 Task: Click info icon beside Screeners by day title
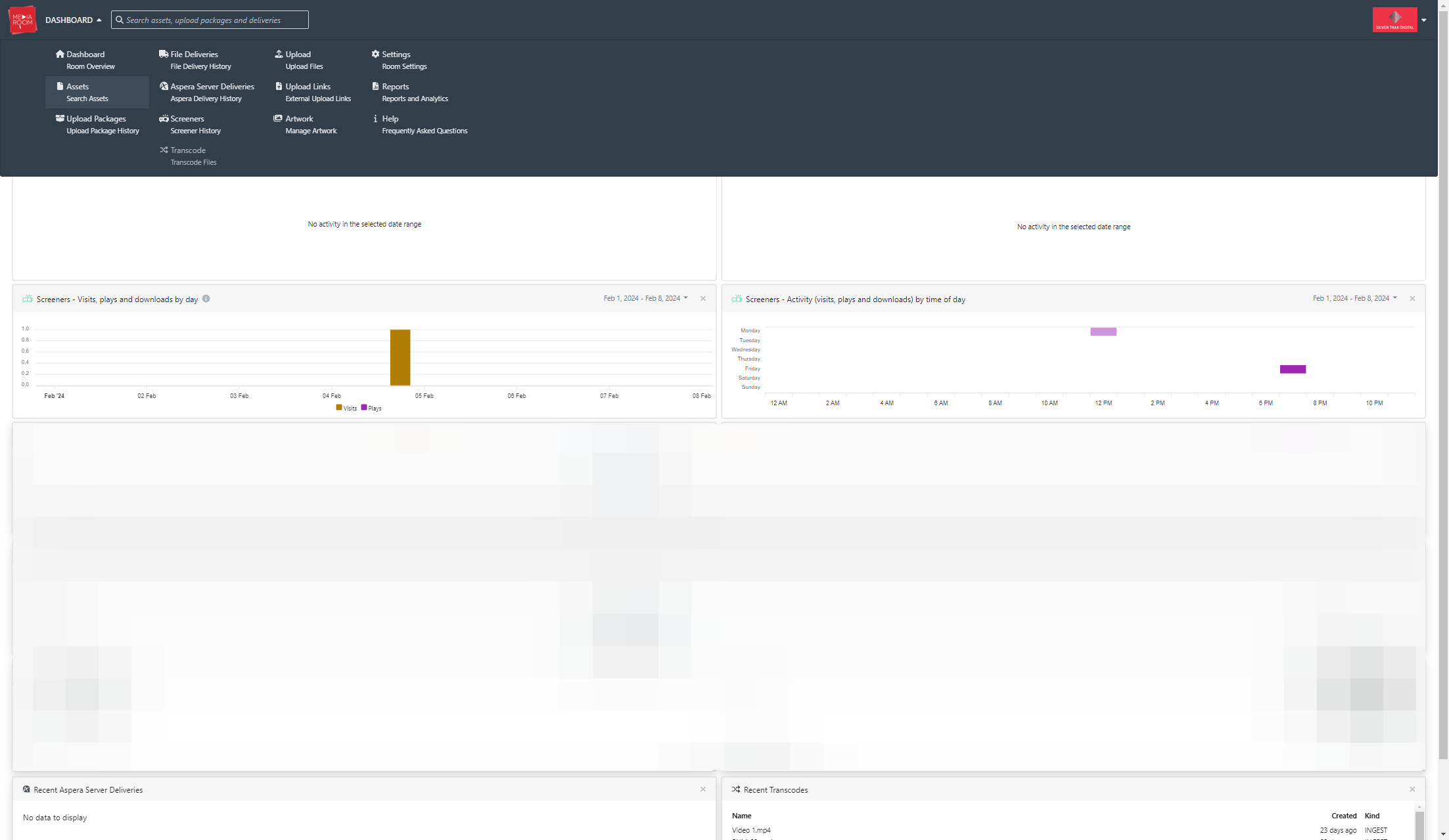[x=206, y=298]
